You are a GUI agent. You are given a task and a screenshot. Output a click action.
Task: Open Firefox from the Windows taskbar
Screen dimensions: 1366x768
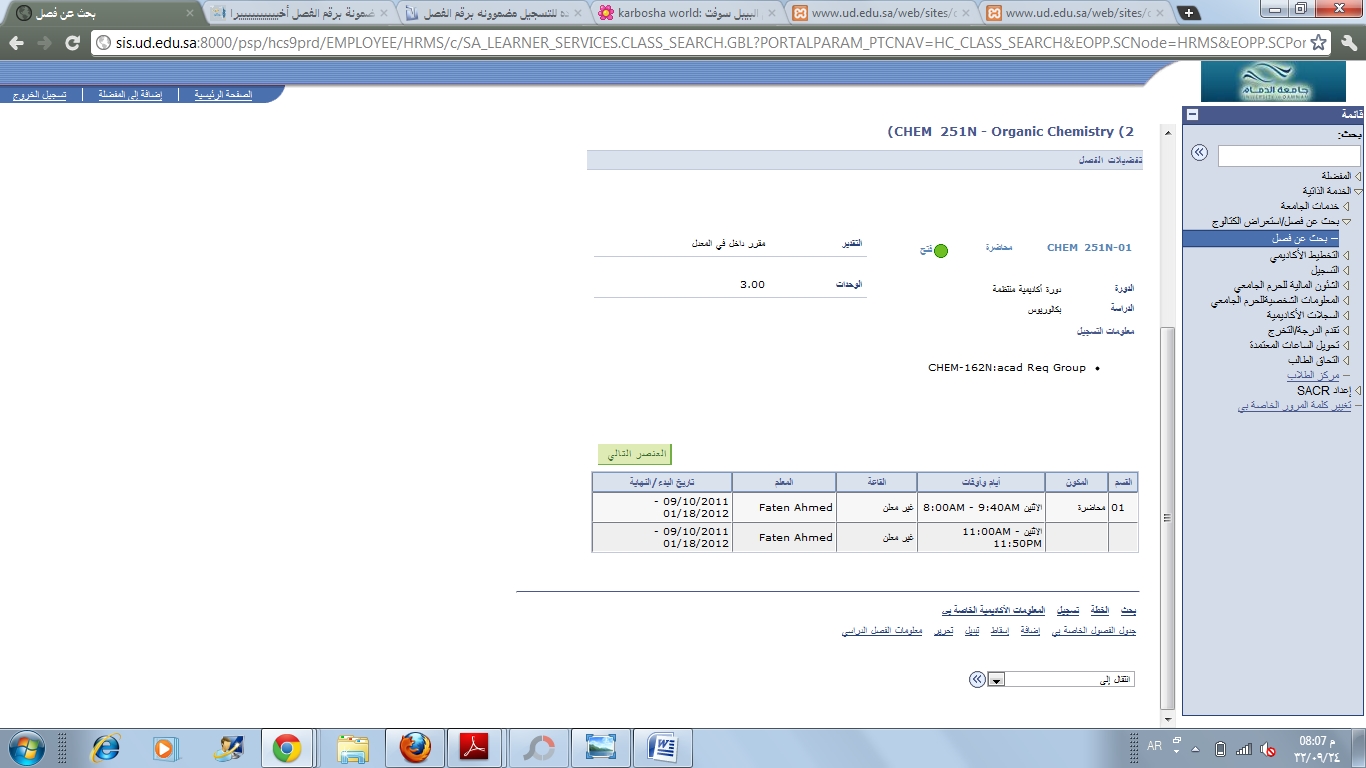coord(414,747)
